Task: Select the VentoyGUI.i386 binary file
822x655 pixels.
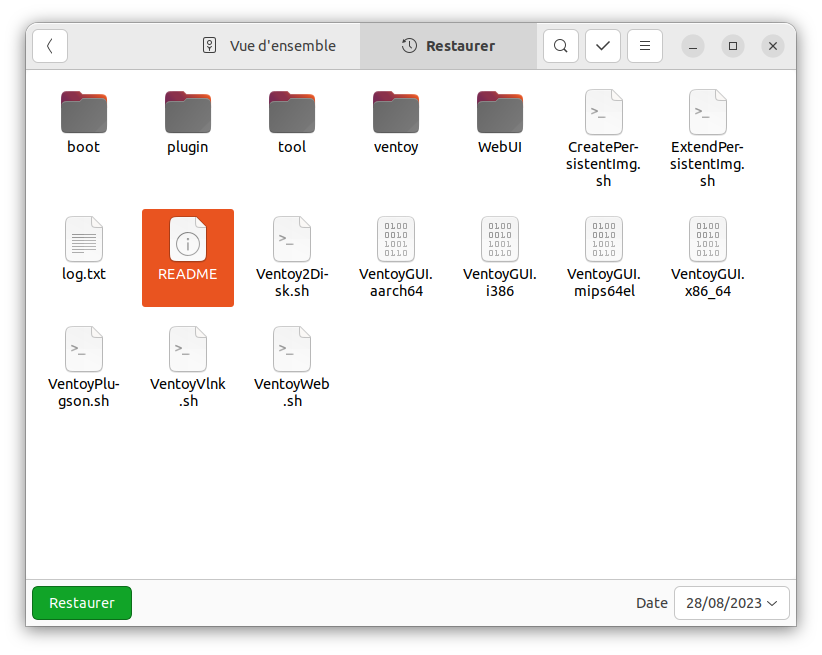Action: coord(500,257)
